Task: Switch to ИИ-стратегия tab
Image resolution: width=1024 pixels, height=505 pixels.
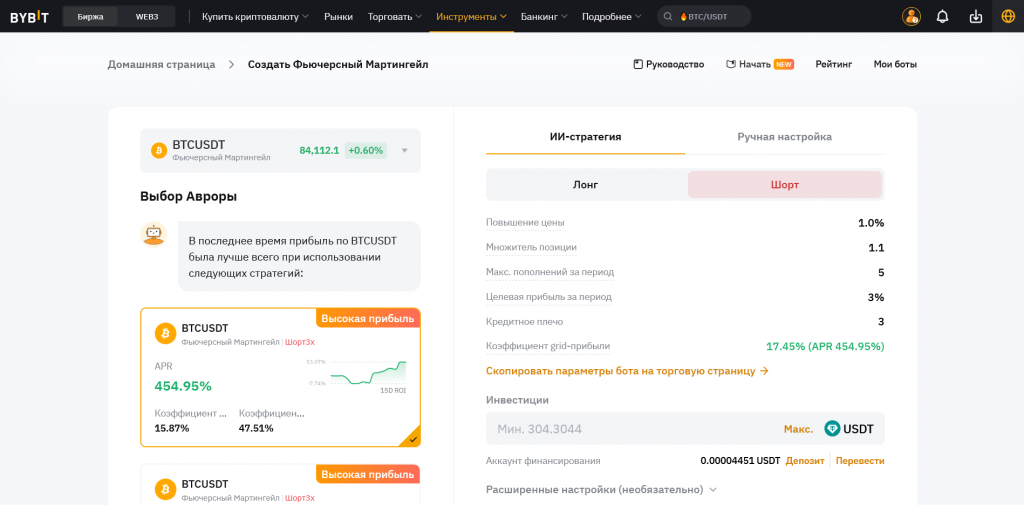Action: (x=585, y=137)
